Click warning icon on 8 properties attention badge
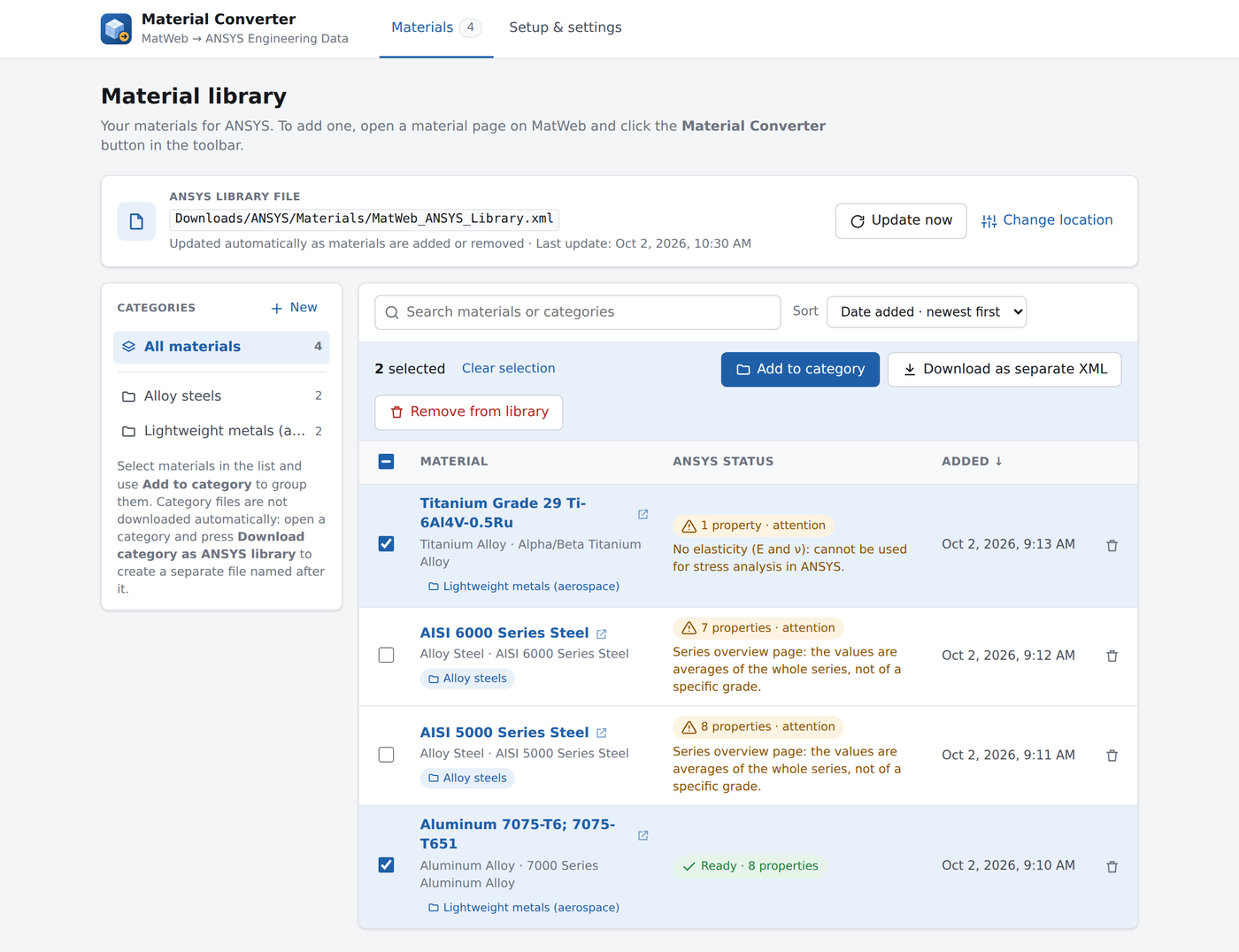 [689, 727]
